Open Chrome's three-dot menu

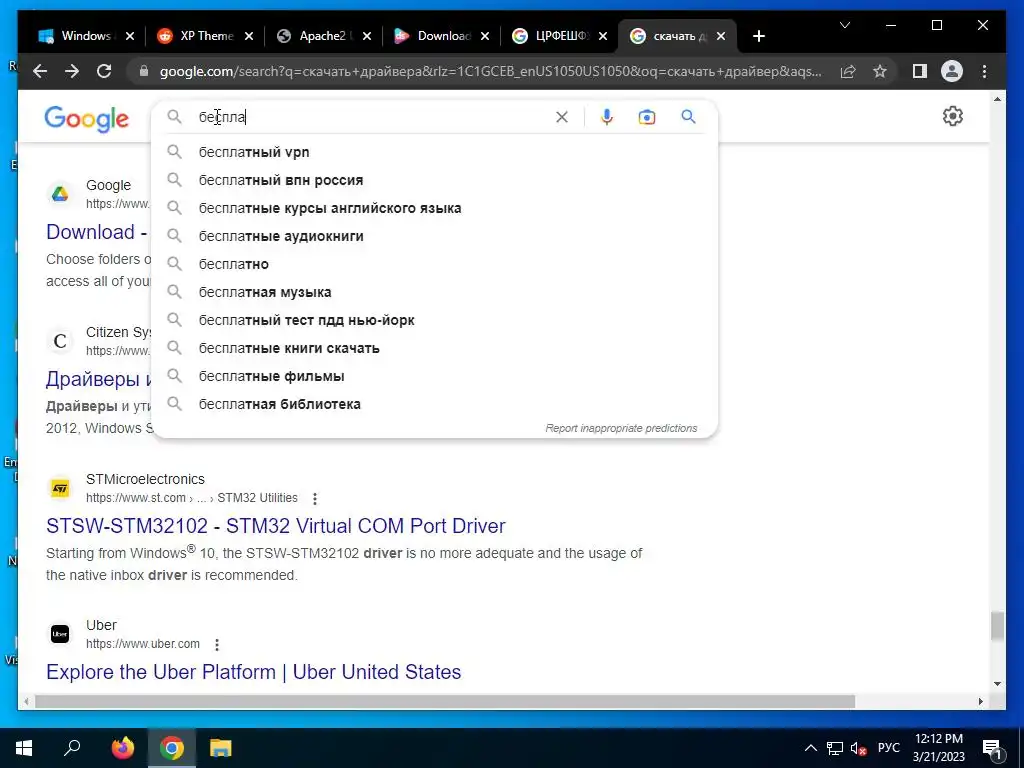(x=984, y=71)
